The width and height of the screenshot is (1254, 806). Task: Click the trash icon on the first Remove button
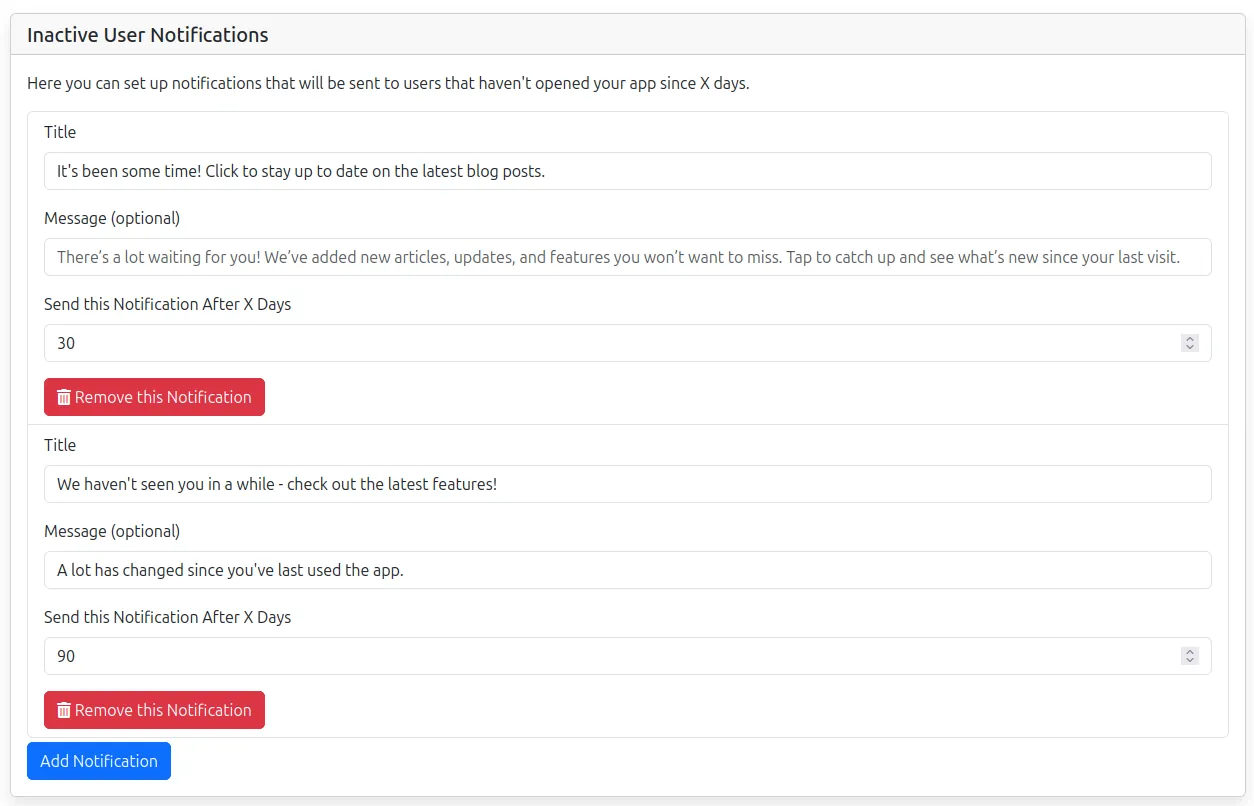63,397
